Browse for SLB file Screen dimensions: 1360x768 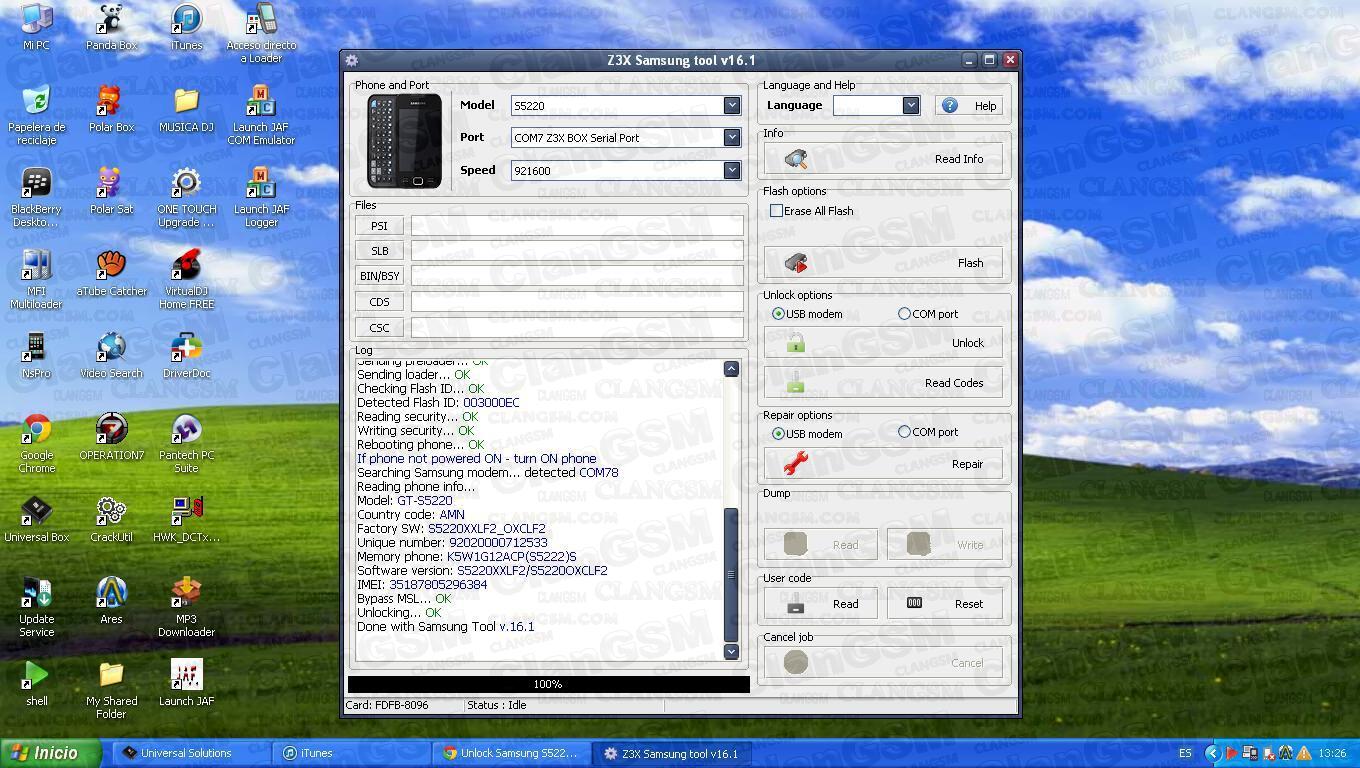379,251
